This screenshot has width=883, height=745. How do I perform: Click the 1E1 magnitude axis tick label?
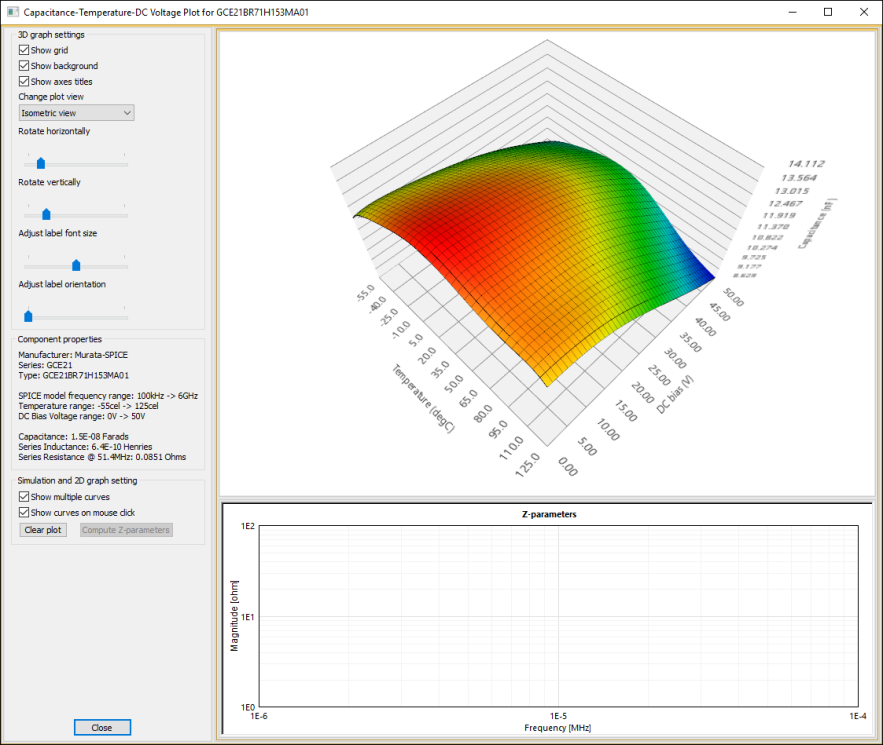(248, 617)
